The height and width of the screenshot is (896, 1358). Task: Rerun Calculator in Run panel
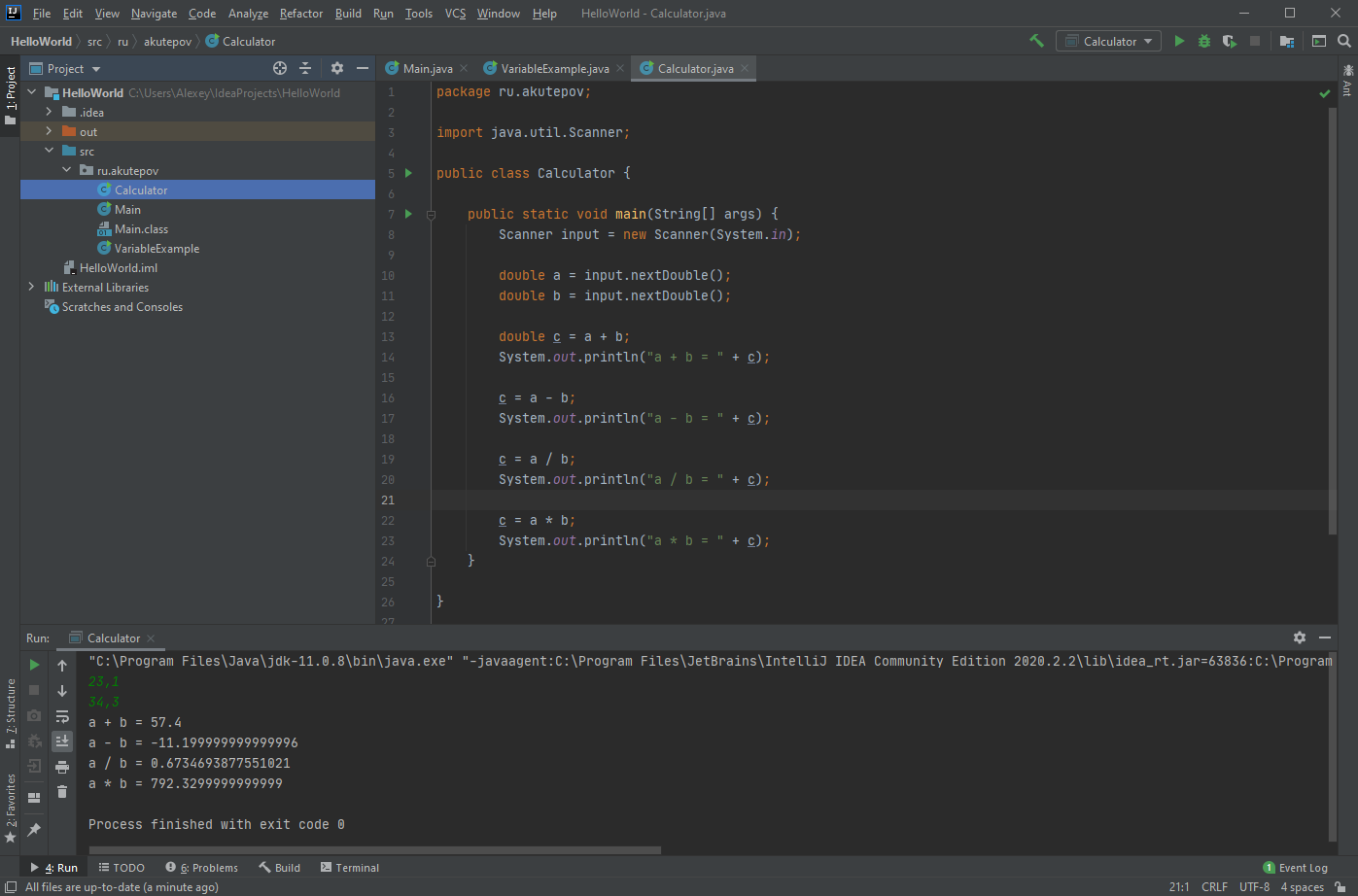[x=34, y=665]
